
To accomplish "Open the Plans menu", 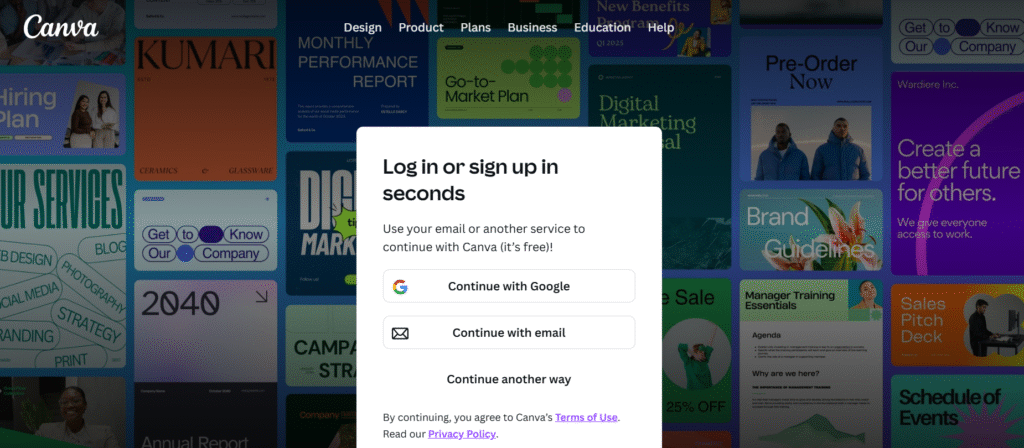I will point(475,27).
